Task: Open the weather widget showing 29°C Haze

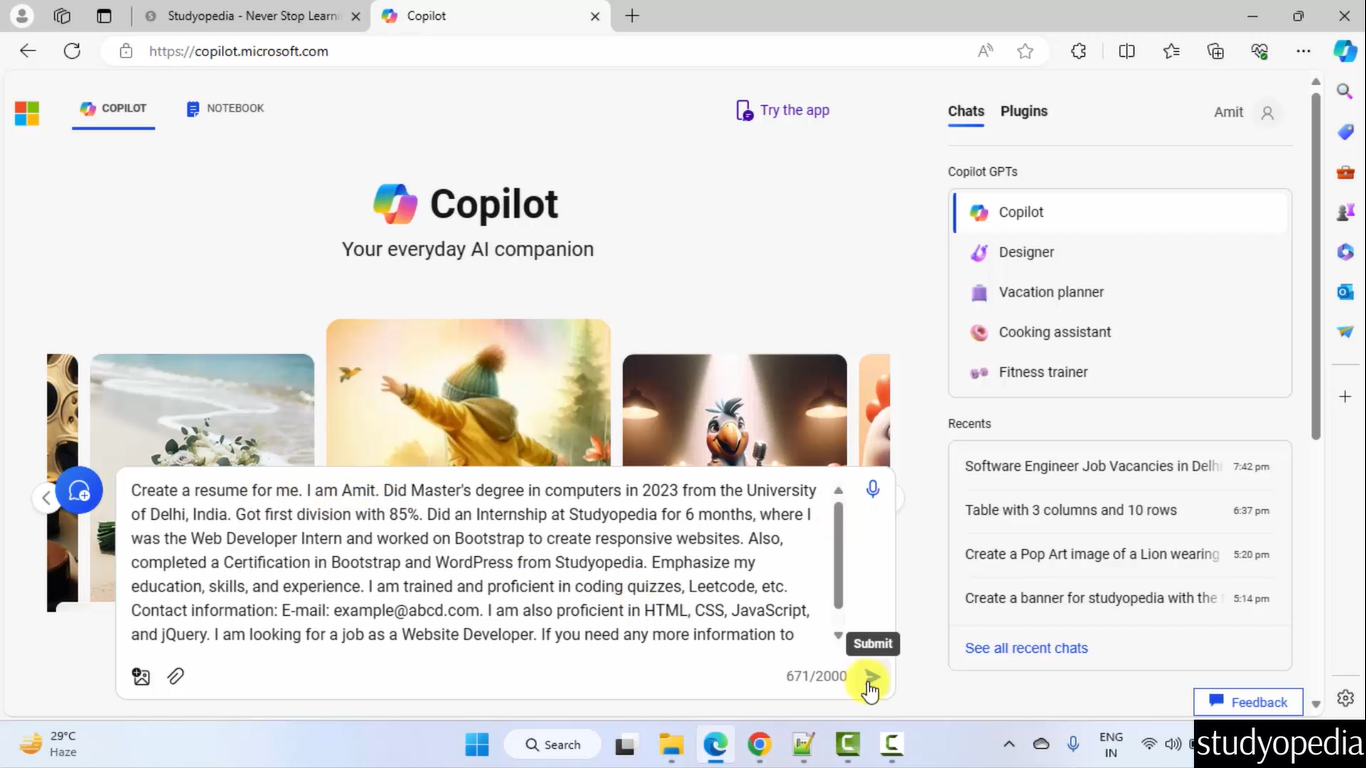Action: click(50, 744)
